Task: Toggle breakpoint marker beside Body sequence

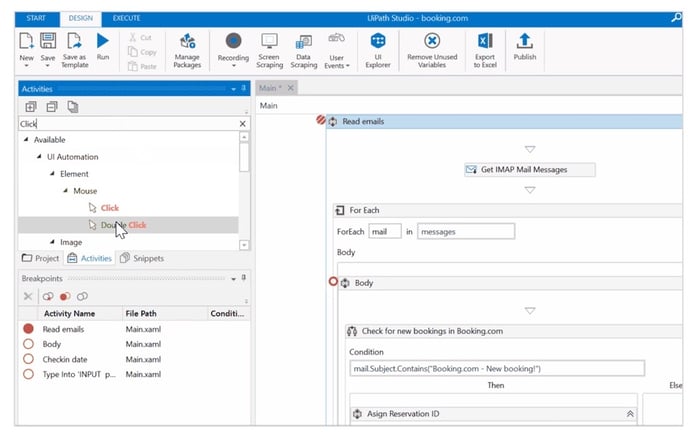Action: (333, 281)
